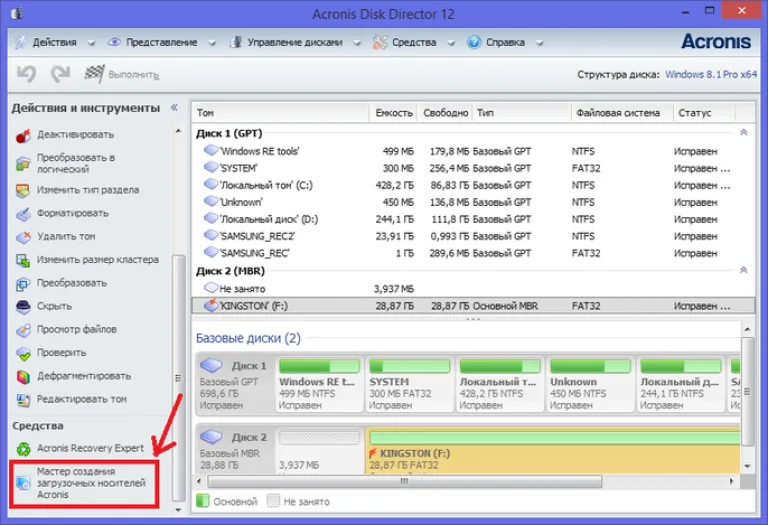Select the Не занято row in Диск 2
This screenshot has height=525, width=768.
473,289
